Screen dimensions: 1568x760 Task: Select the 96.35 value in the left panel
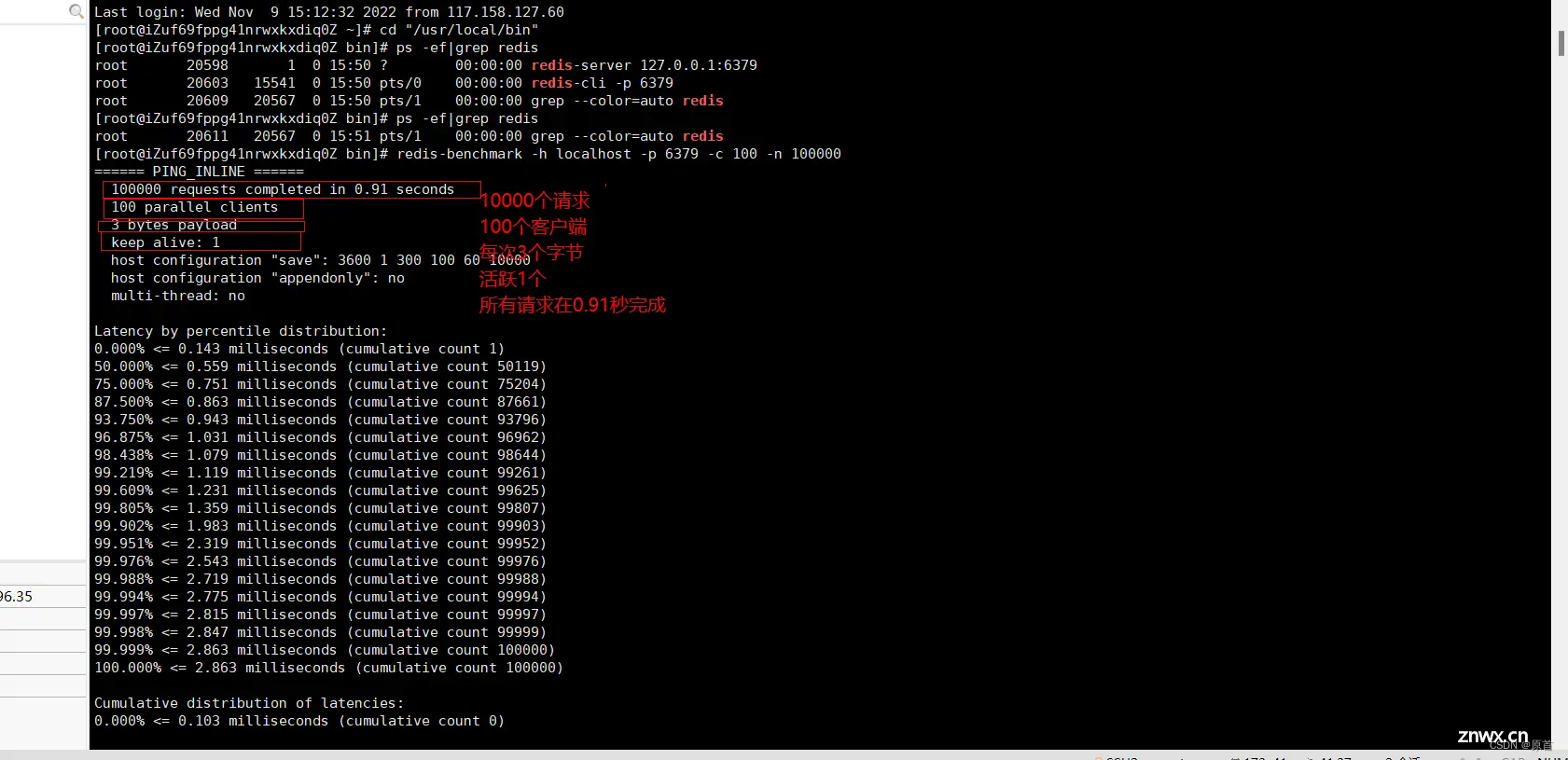(x=16, y=597)
